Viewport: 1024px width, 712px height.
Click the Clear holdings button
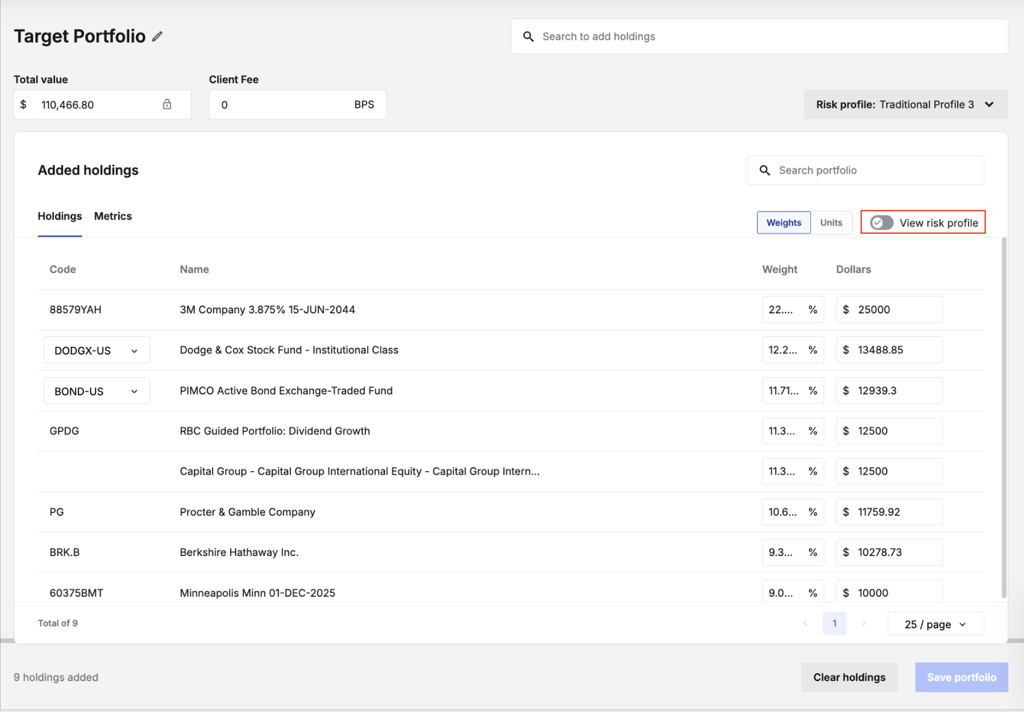pyautogui.click(x=849, y=677)
